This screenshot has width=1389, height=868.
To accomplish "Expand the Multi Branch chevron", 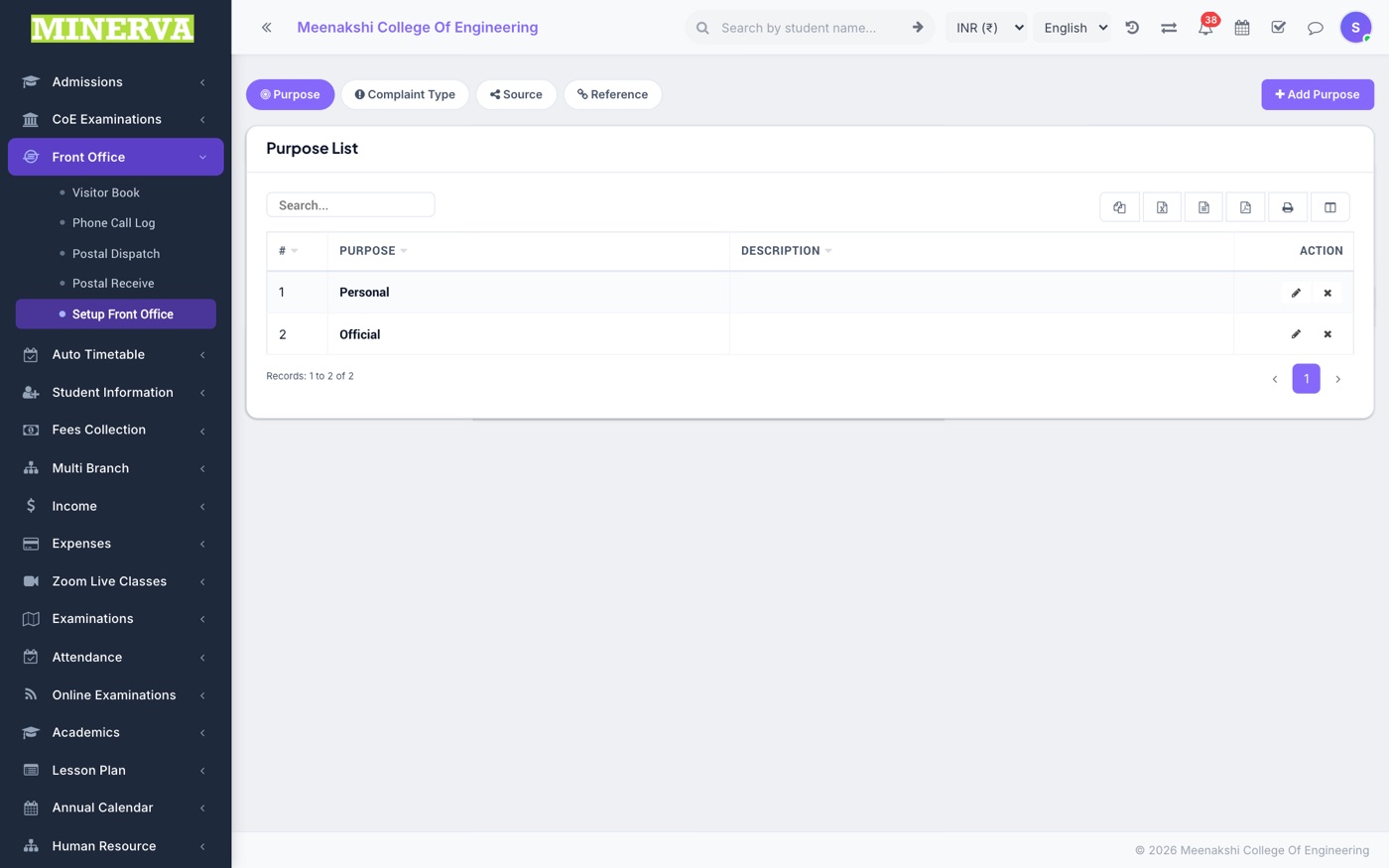I will tap(202, 468).
